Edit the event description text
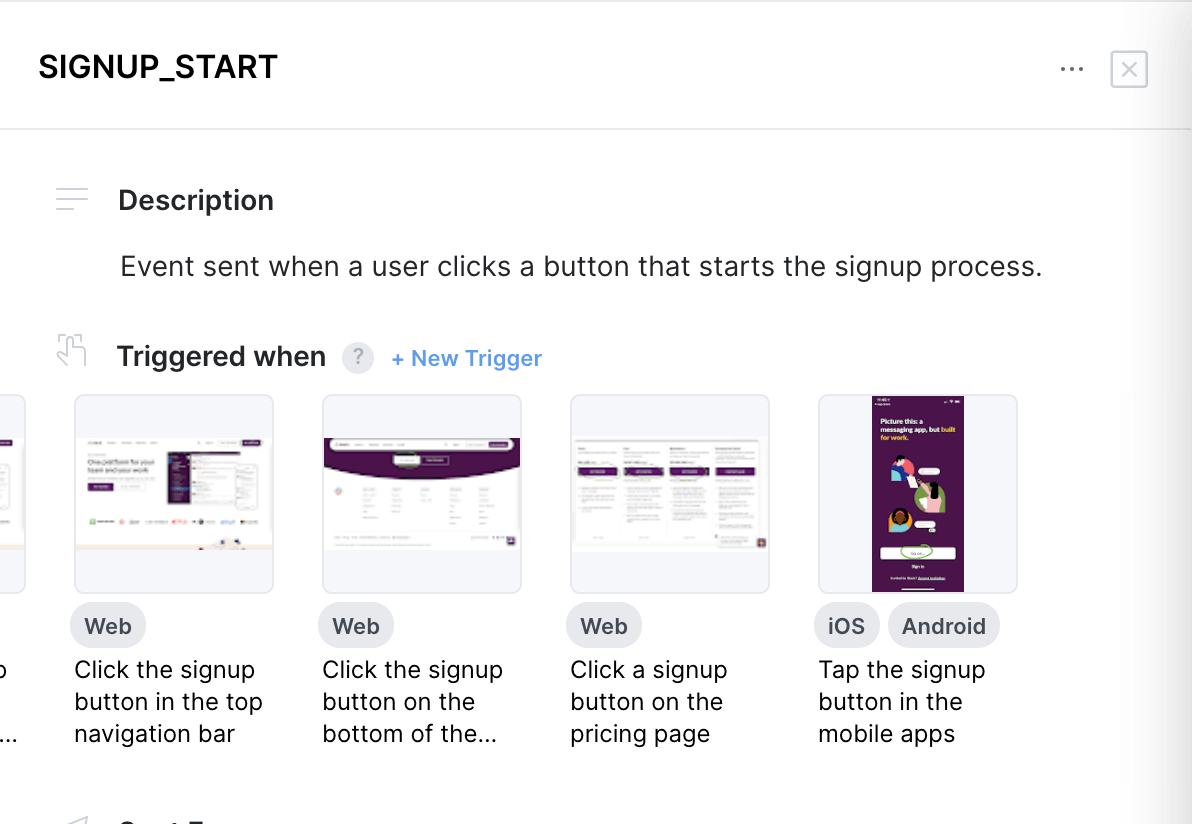The height and width of the screenshot is (824, 1192). click(581, 267)
